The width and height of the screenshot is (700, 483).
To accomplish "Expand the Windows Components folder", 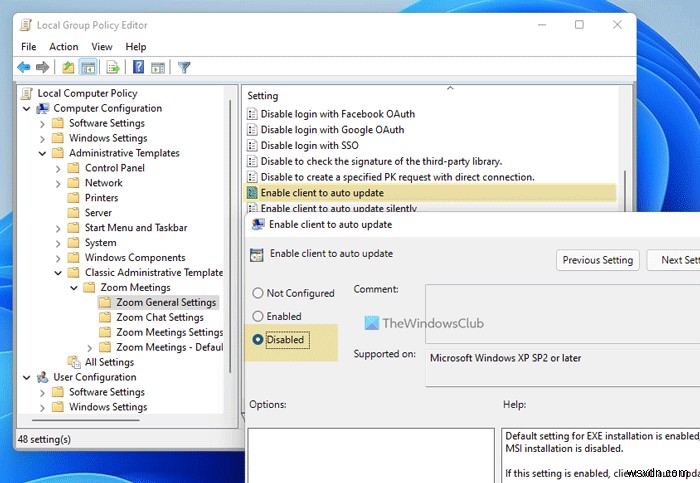I will click(58, 258).
